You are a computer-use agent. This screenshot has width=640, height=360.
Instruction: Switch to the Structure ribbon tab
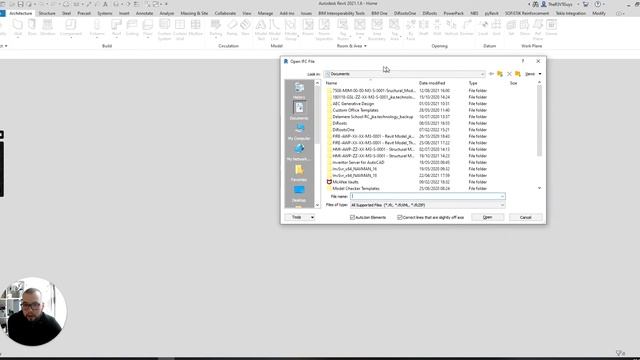pos(47,13)
